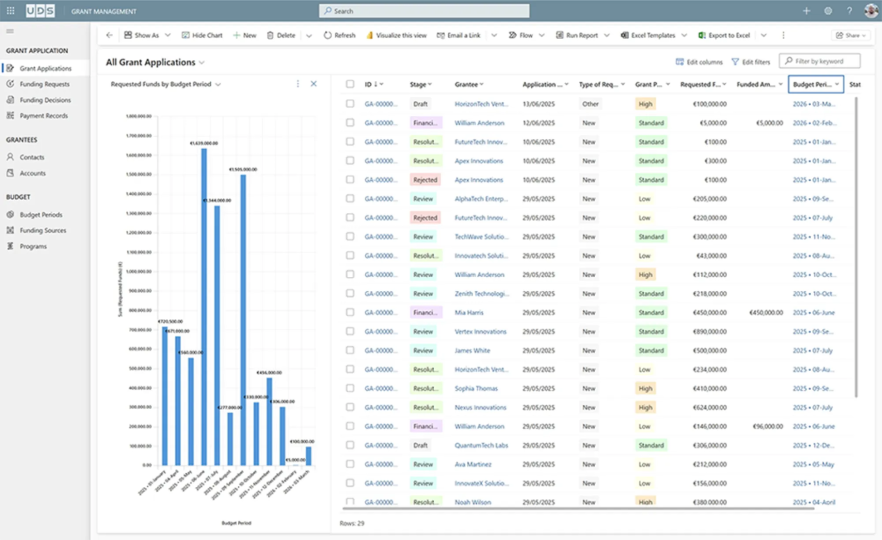The height and width of the screenshot is (540, 882).
Task: Toggle the select-all checkbox in grid header
Action: coord(350,84)
